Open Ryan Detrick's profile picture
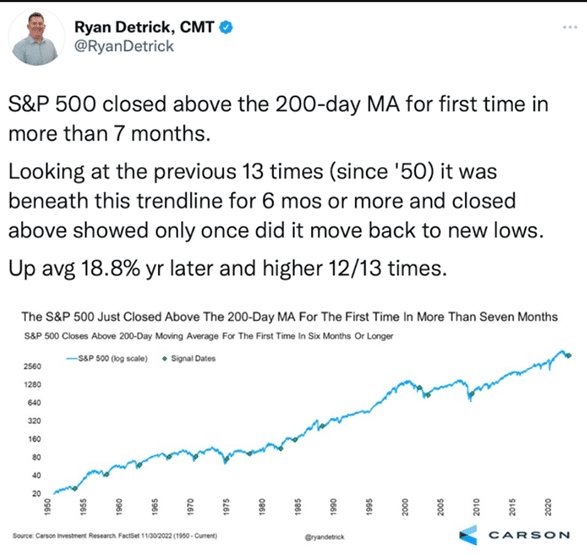This screenshot has height=555, width=587. [37, 37]
